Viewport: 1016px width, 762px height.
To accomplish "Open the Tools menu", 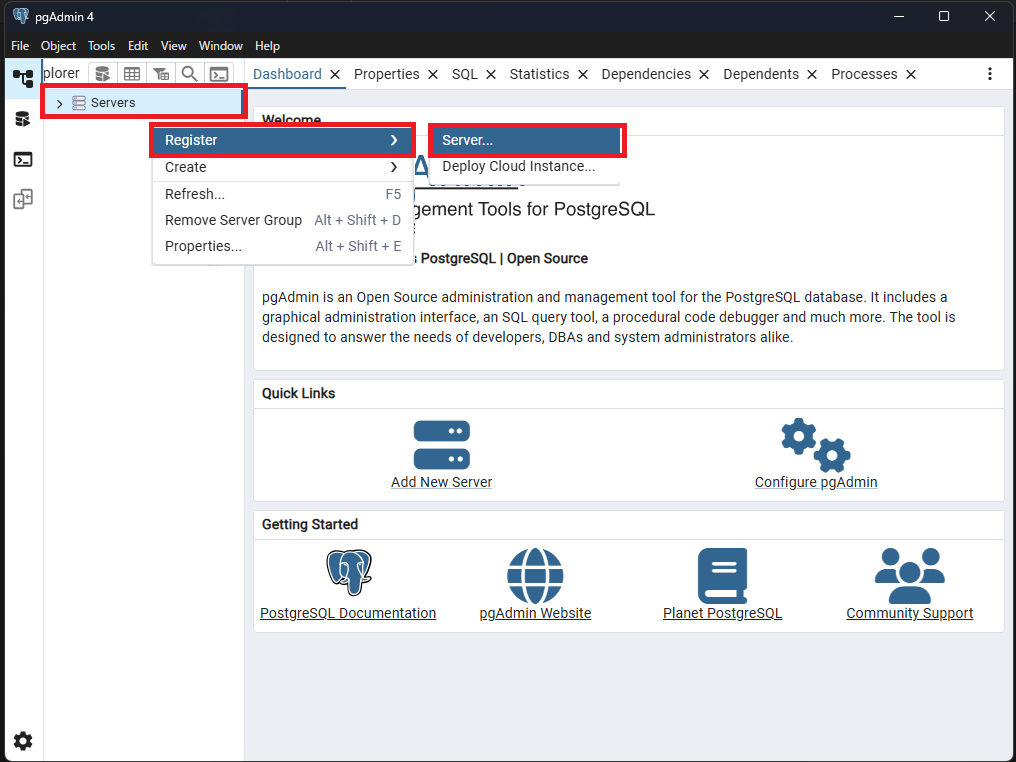I will (102, 46).
